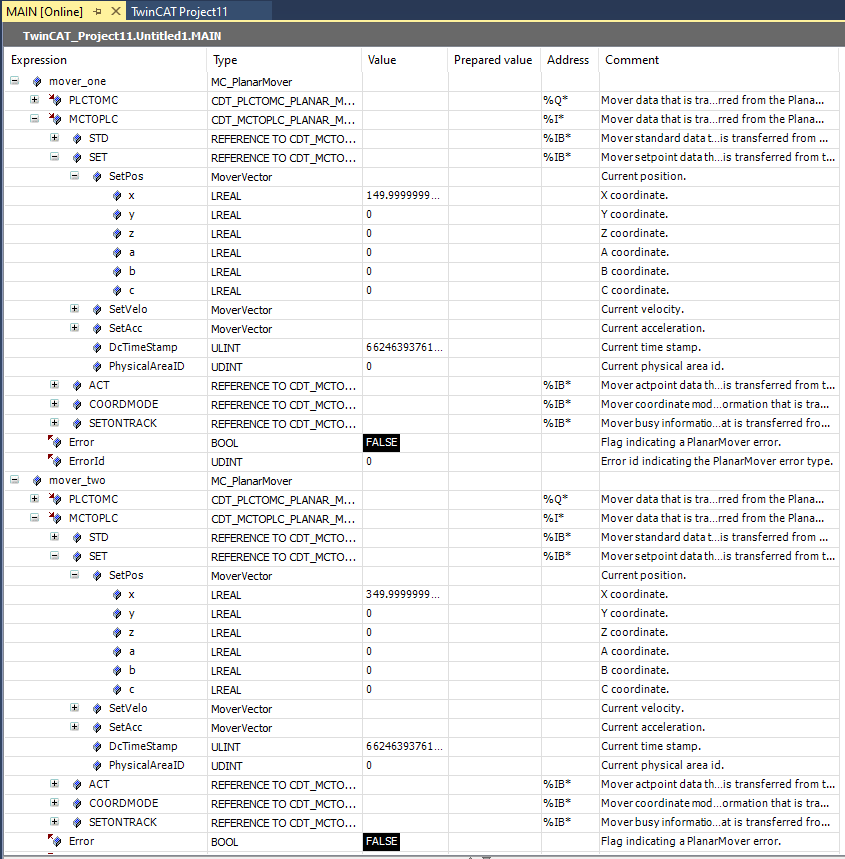Viewport: 845px width, 859px height.
Task: Click PLCTOMC icon under mover_one
Action: [x=55, y=100]
